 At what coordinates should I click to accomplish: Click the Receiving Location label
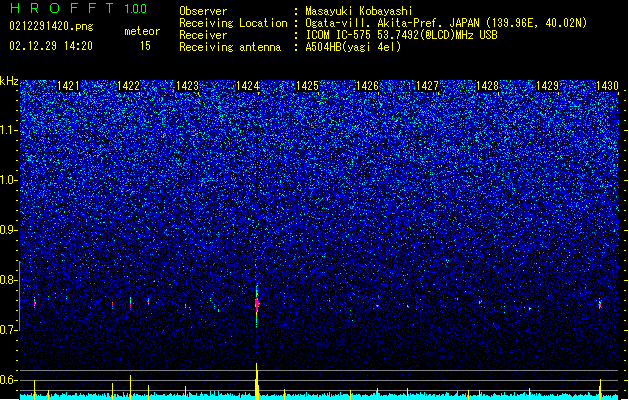tap(233, 23)
